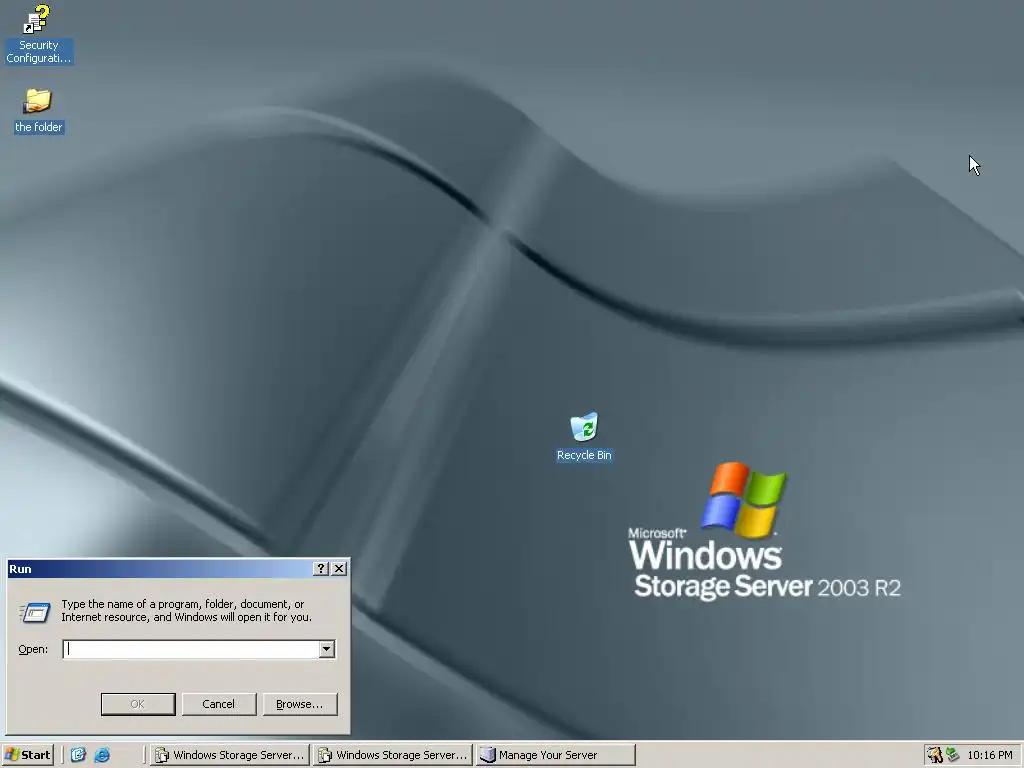
Task: Select "the folder" icon on the desktop
Action: coord(38,111)
